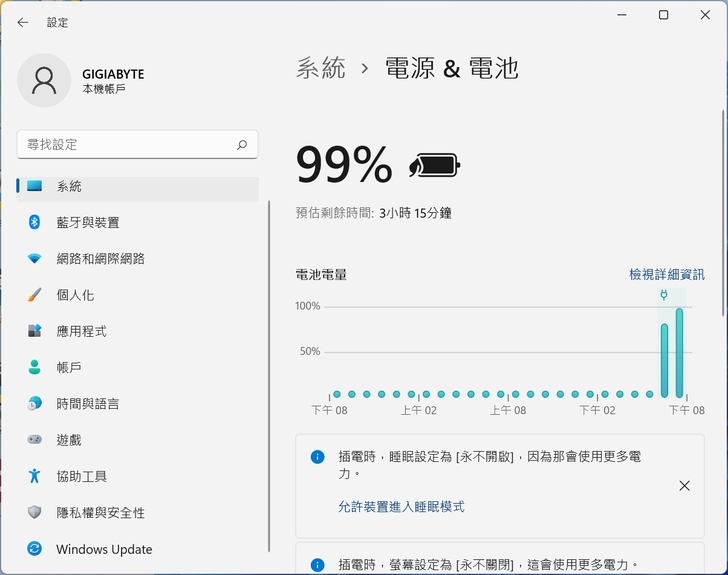728x575 pixels.
Task: Click the 協助工具 accessibility icon
Action: 35,476
